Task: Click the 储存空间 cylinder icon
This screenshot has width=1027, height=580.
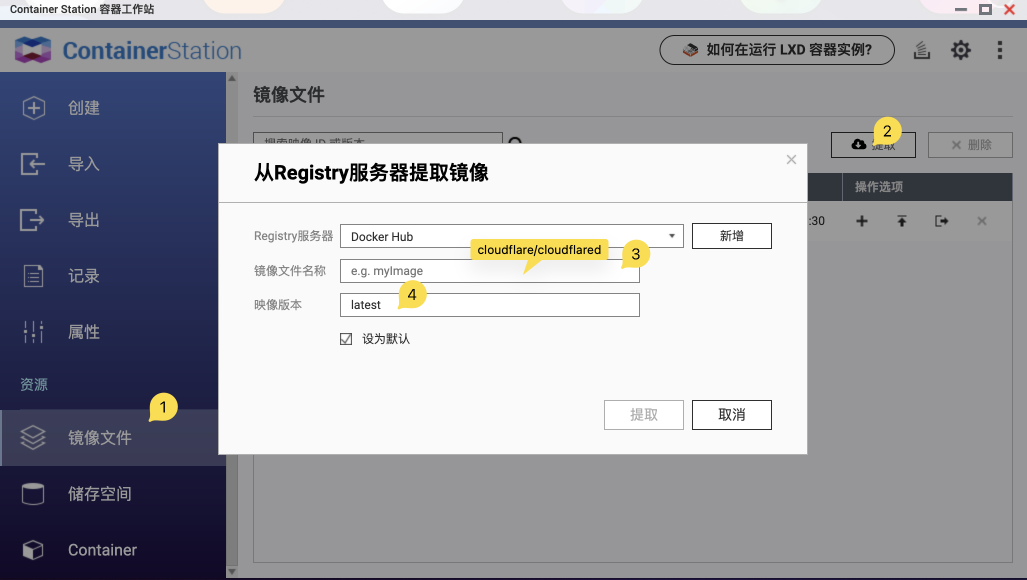Action: click(x=33, y=494)
